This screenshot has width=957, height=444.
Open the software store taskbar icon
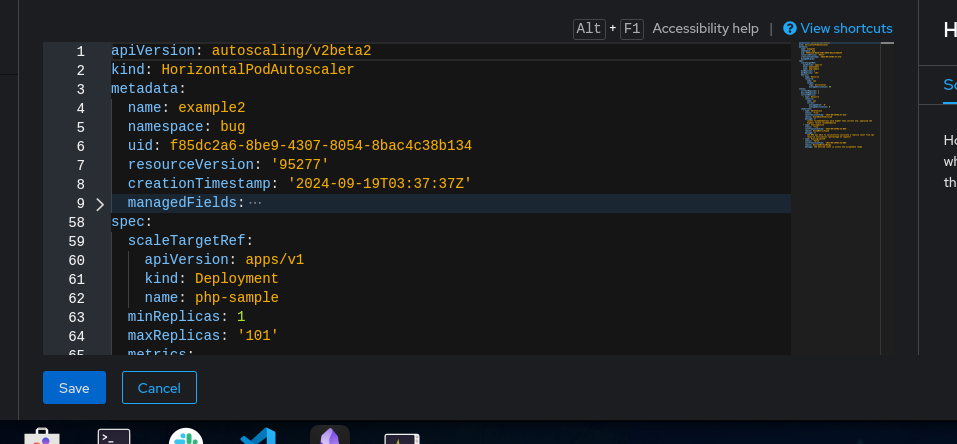(x=42, y=438)
